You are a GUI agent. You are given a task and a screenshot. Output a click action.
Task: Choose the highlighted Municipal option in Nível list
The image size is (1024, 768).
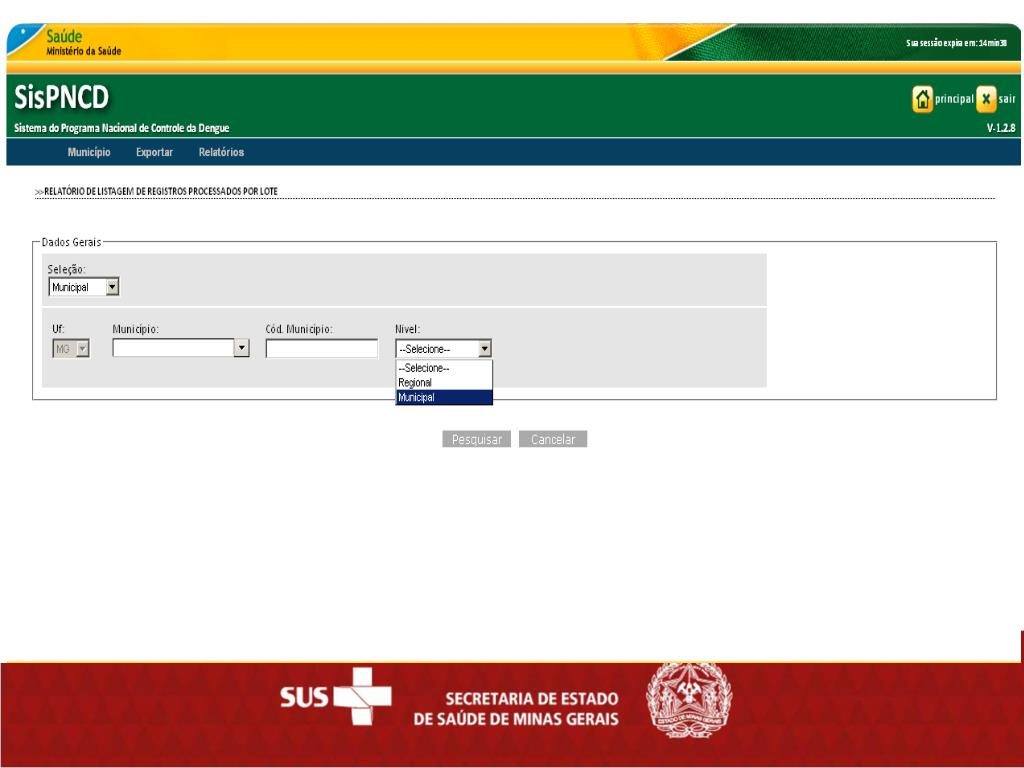click(444, 397)
